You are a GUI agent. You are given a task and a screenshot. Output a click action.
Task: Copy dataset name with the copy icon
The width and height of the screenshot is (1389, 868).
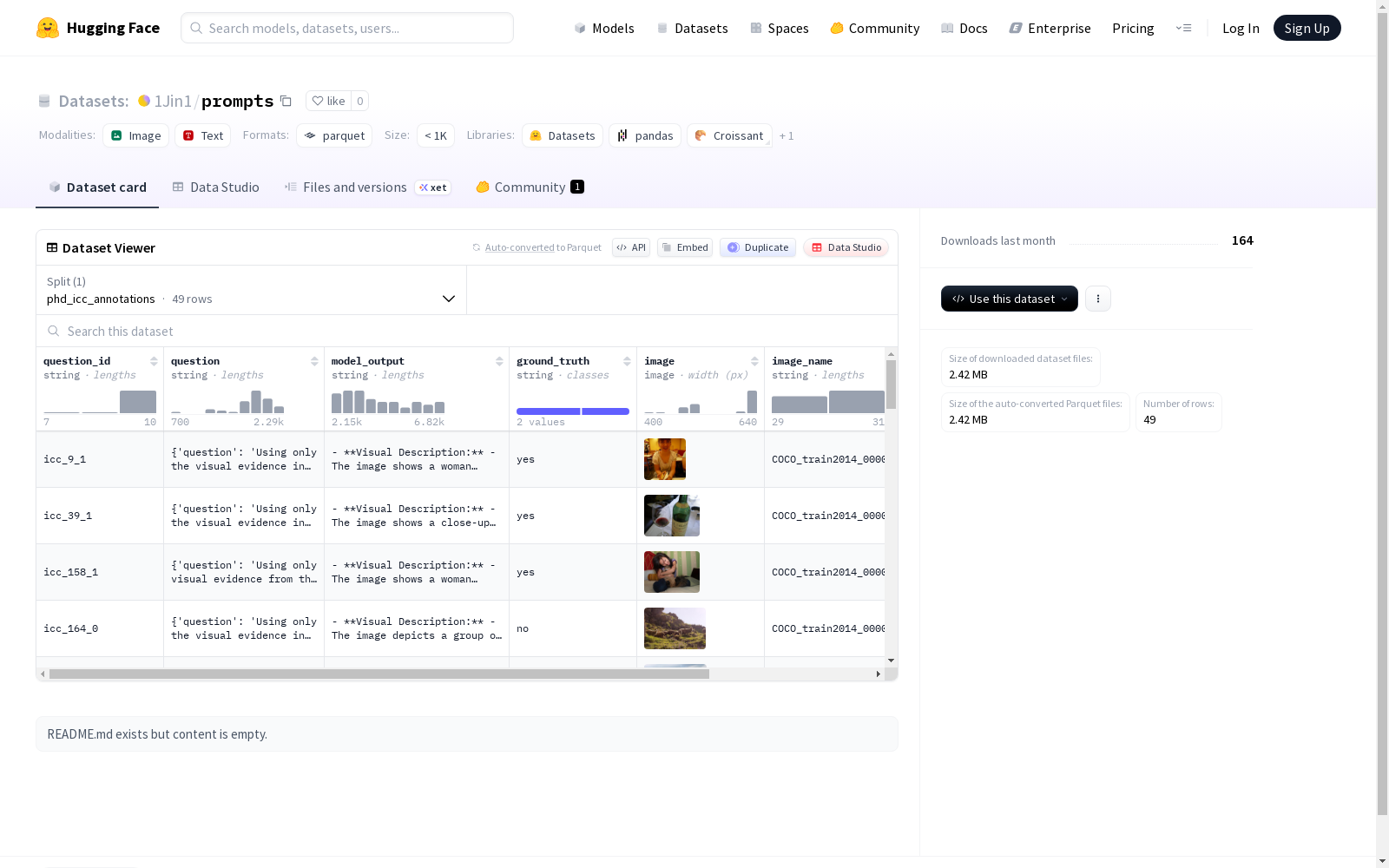286,101
